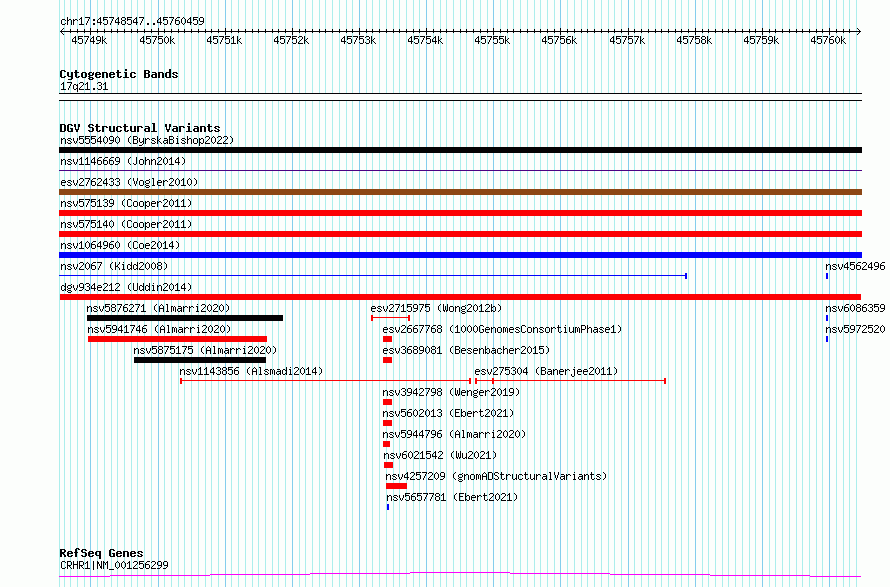
Task: Click ruler position 45756k
Action: [559, 40]
